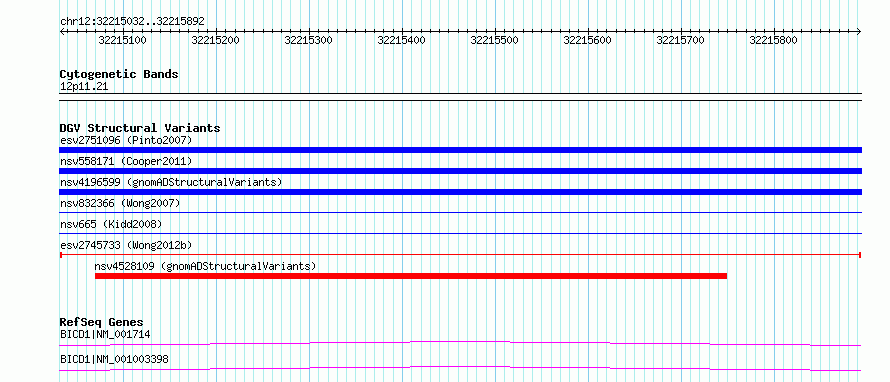This screenshot has height=382, width=890.
Task: Click ruler position 32215500
Action: (494, 40)
